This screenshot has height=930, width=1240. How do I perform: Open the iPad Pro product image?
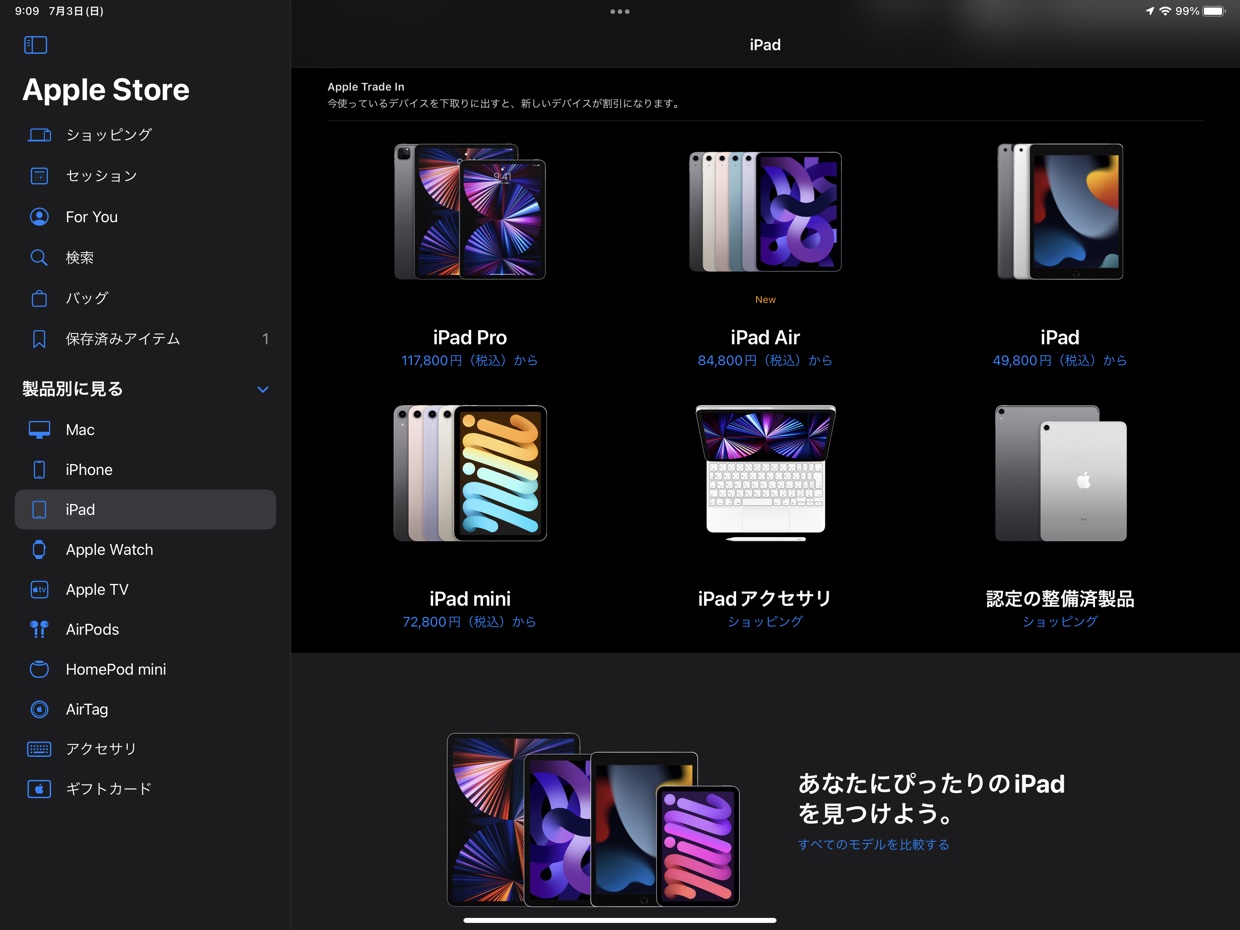(x=470, y=212)
